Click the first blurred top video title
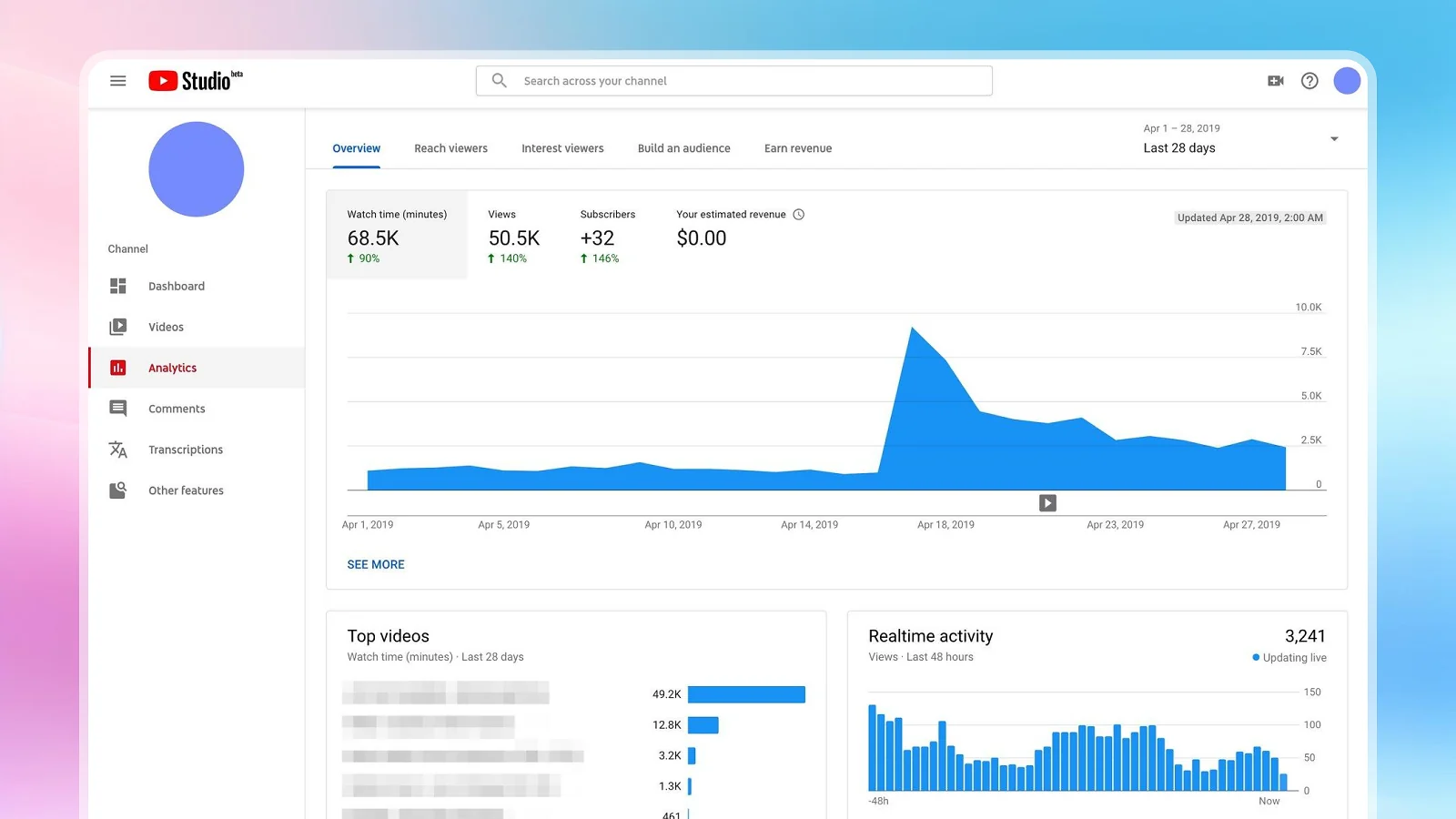The image size is (1456, 819). pyautogui.click(x=446, y=693)
